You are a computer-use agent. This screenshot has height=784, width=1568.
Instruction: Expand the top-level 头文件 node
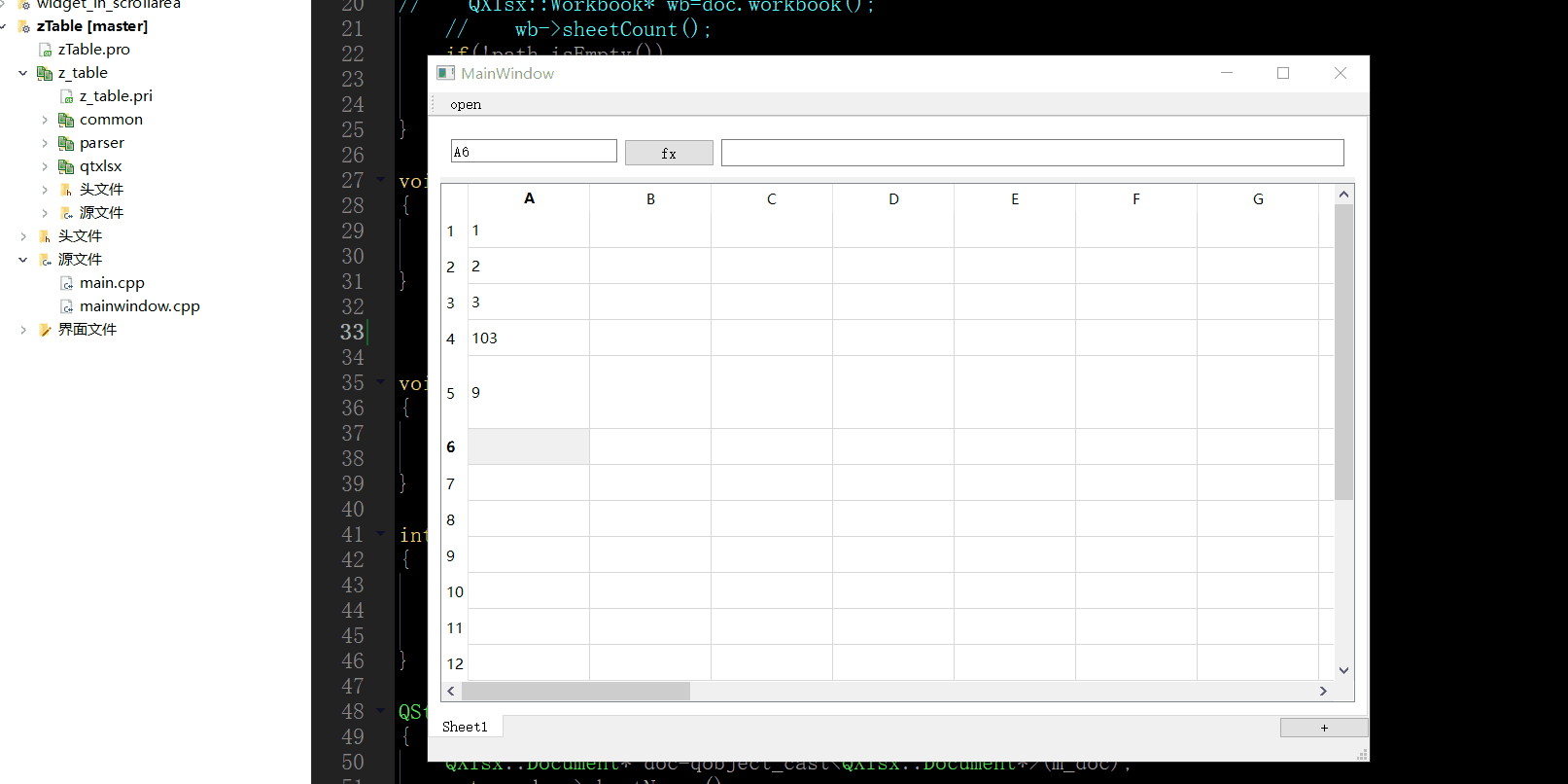23,236
